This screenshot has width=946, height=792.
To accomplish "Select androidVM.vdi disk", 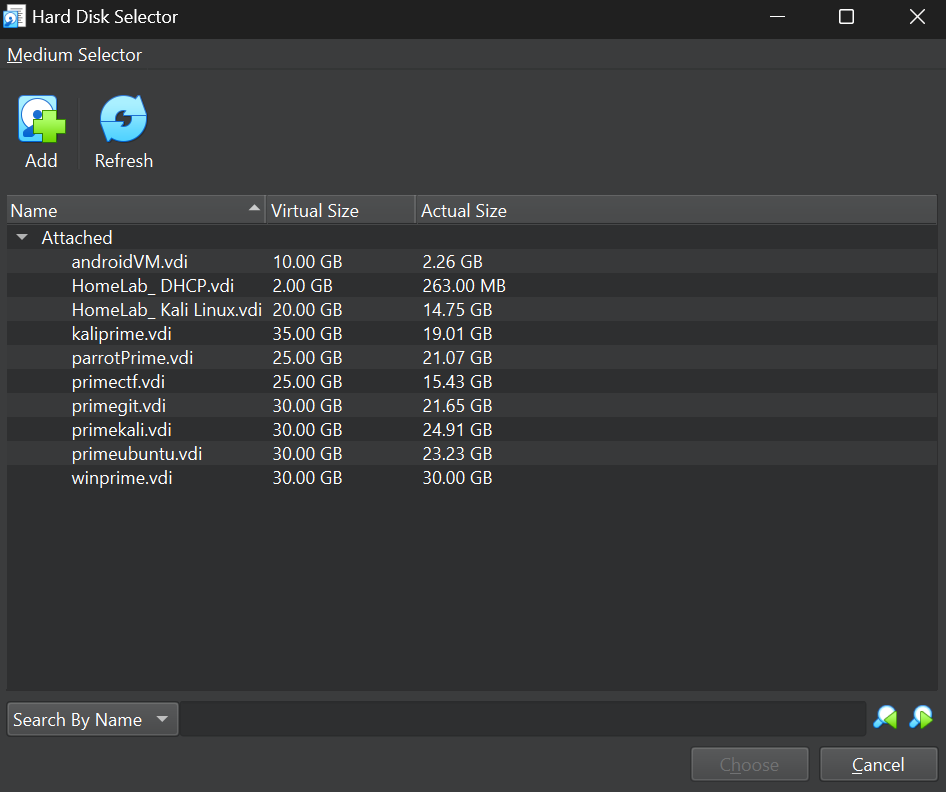I will click(130, 262).
